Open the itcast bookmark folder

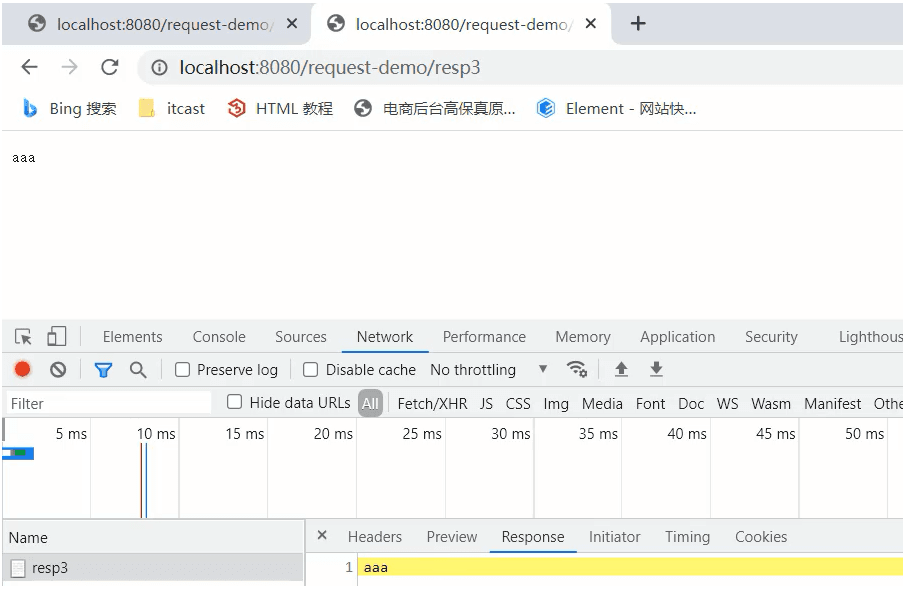click(172, 109)
